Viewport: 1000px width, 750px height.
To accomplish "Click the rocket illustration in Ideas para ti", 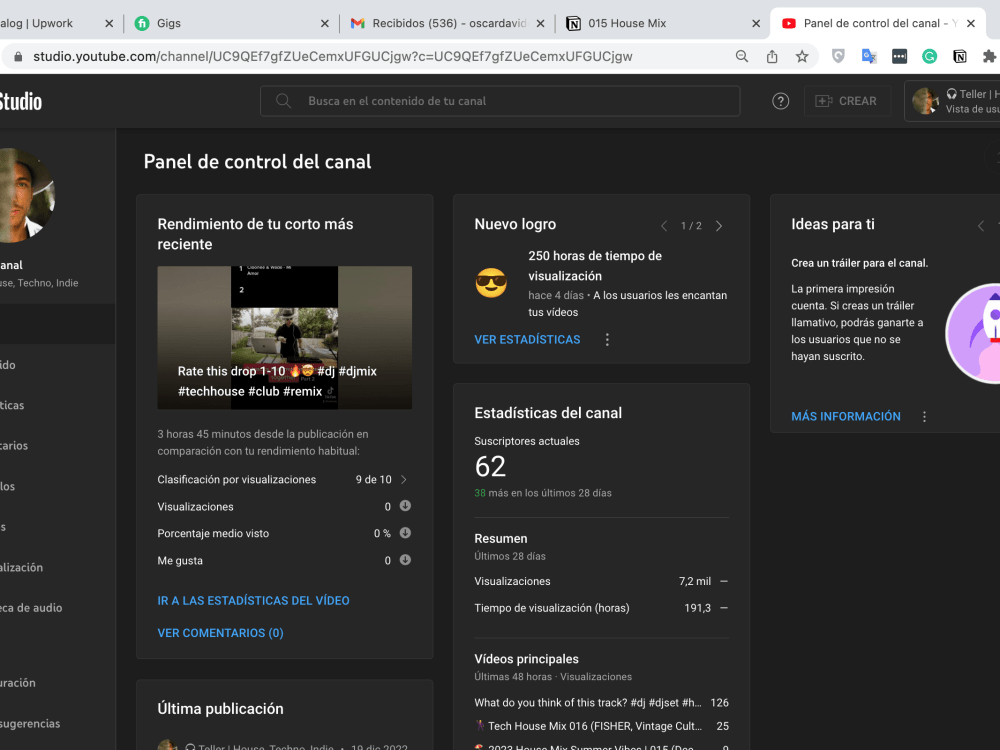I will pos(973,334).
